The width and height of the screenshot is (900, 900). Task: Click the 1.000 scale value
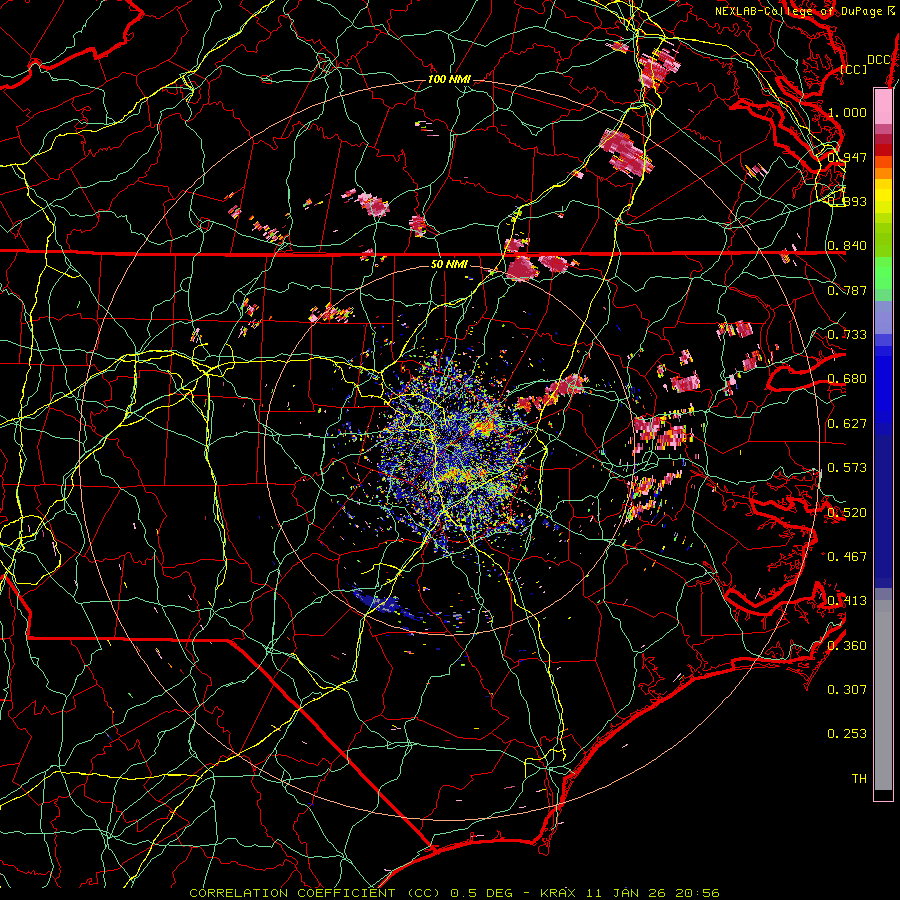click(x=847, y=112)
